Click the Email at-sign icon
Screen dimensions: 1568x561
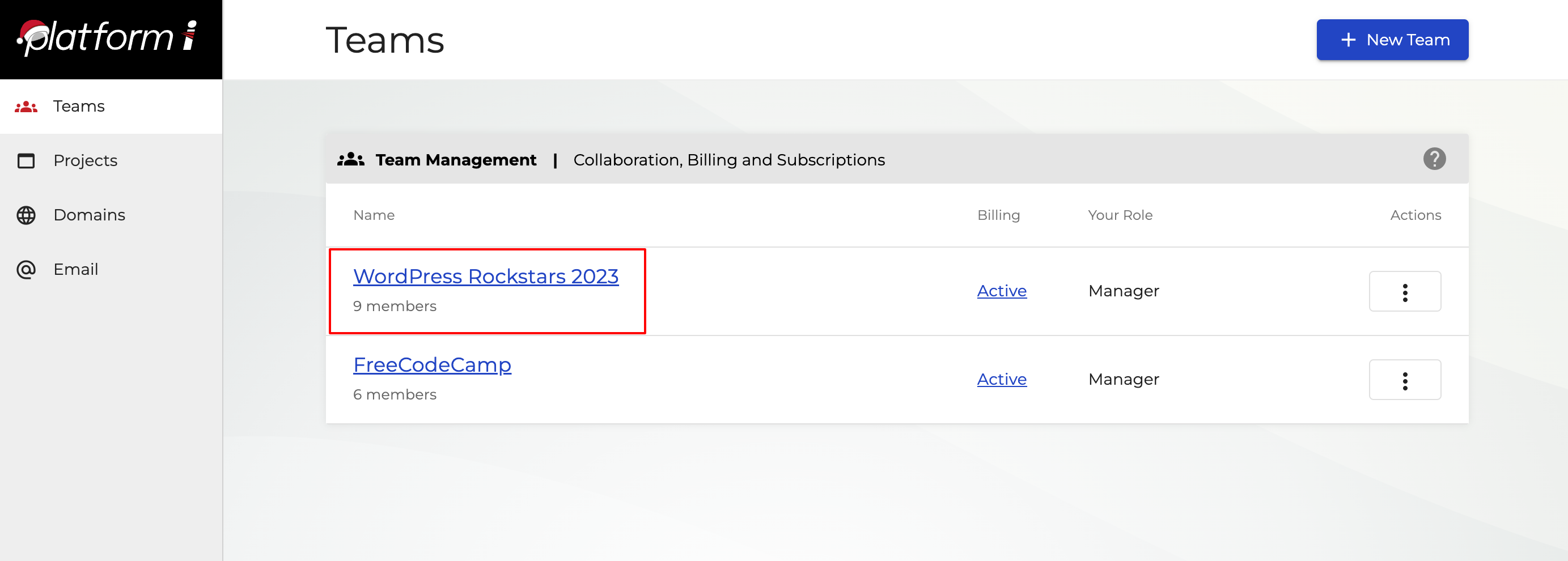point(26,270)
